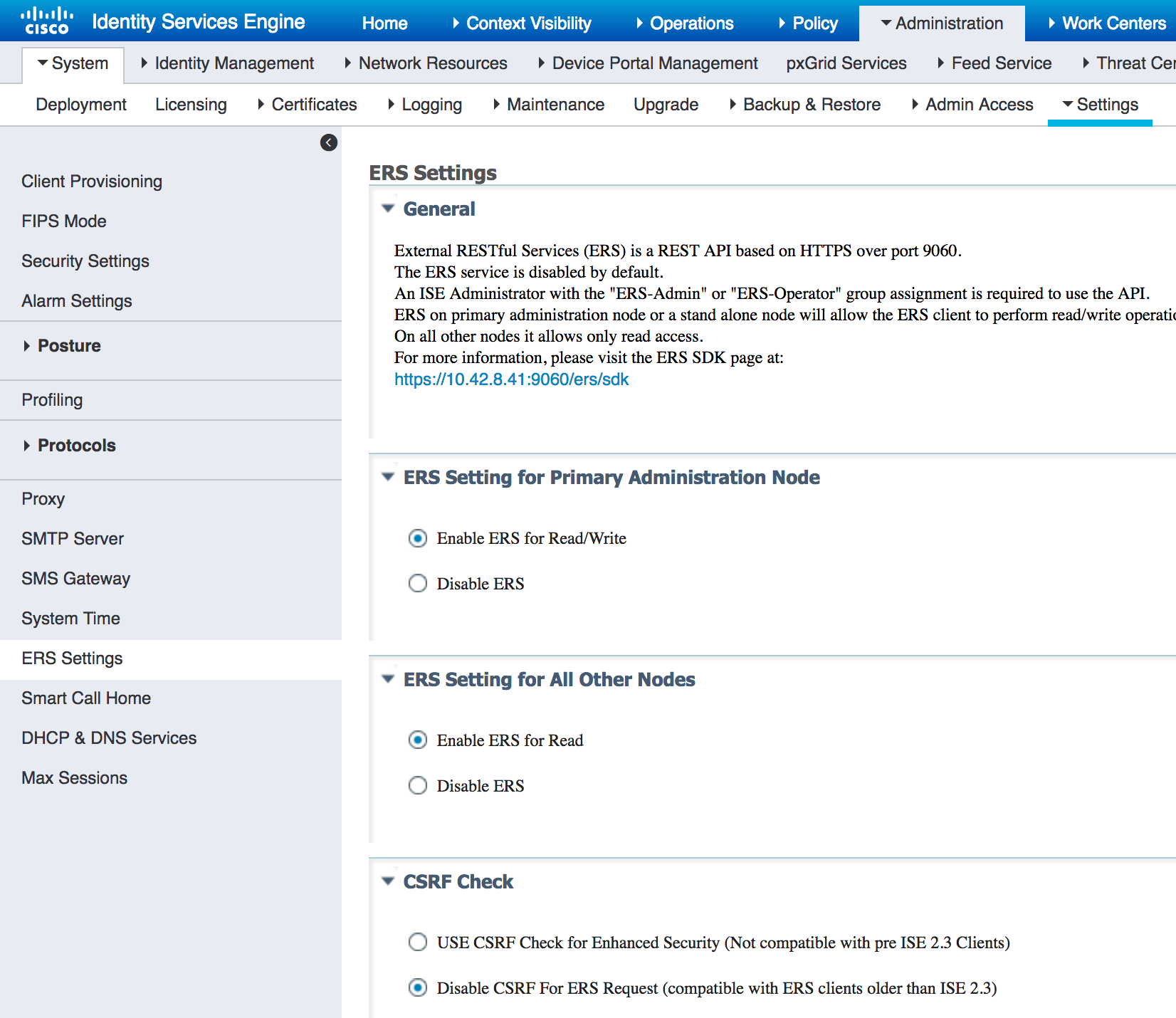Select Enable ERS for Read
Viewport: 1176px width, 1018px height.
coord(418,740)
